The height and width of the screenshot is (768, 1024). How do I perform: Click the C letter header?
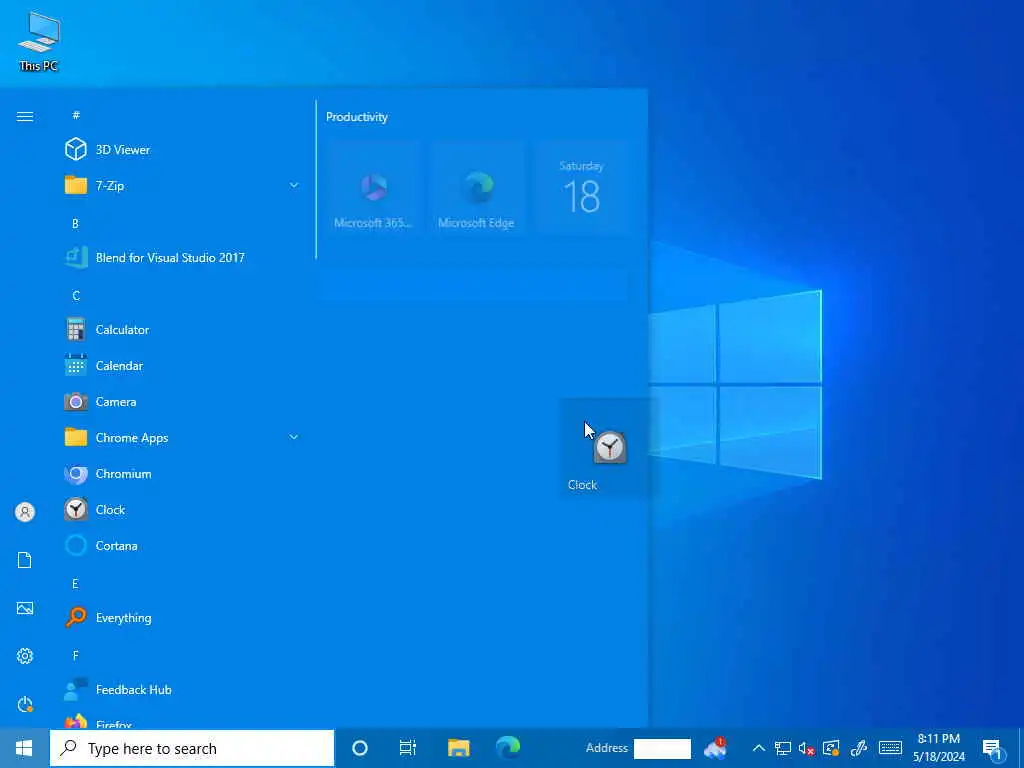click(x=76, y=295)
